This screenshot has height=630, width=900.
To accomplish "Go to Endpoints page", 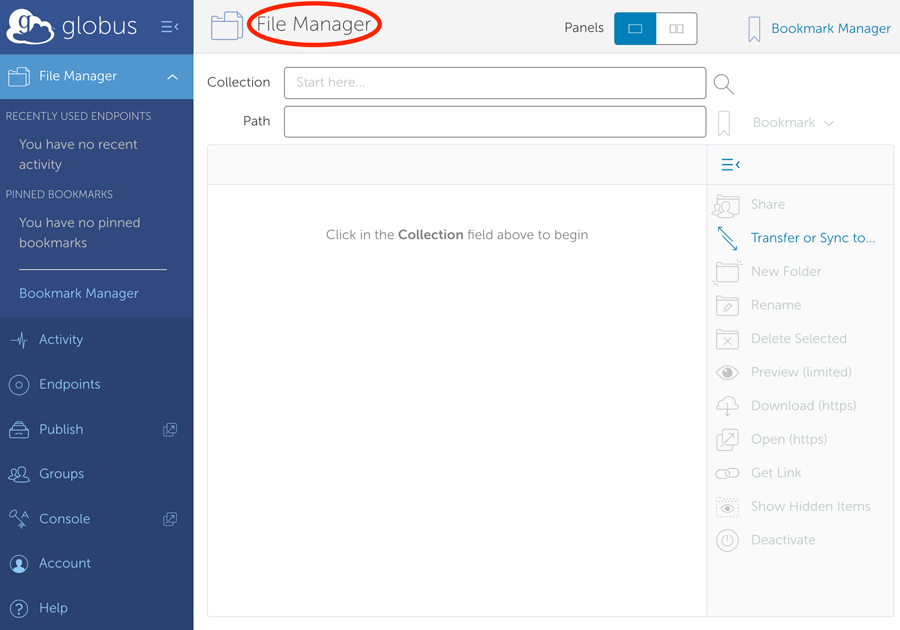I will pos(69,384).
